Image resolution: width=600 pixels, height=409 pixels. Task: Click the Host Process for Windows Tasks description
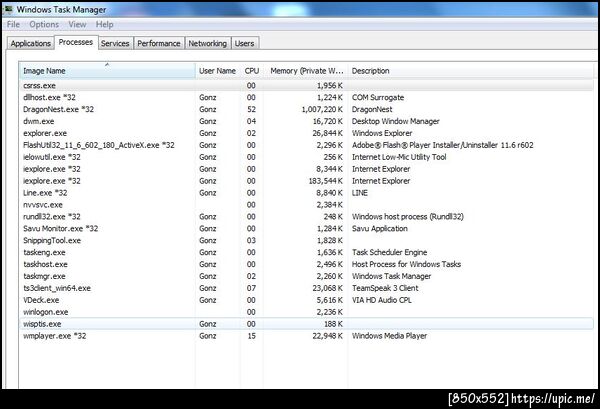[x=406, y=264]
